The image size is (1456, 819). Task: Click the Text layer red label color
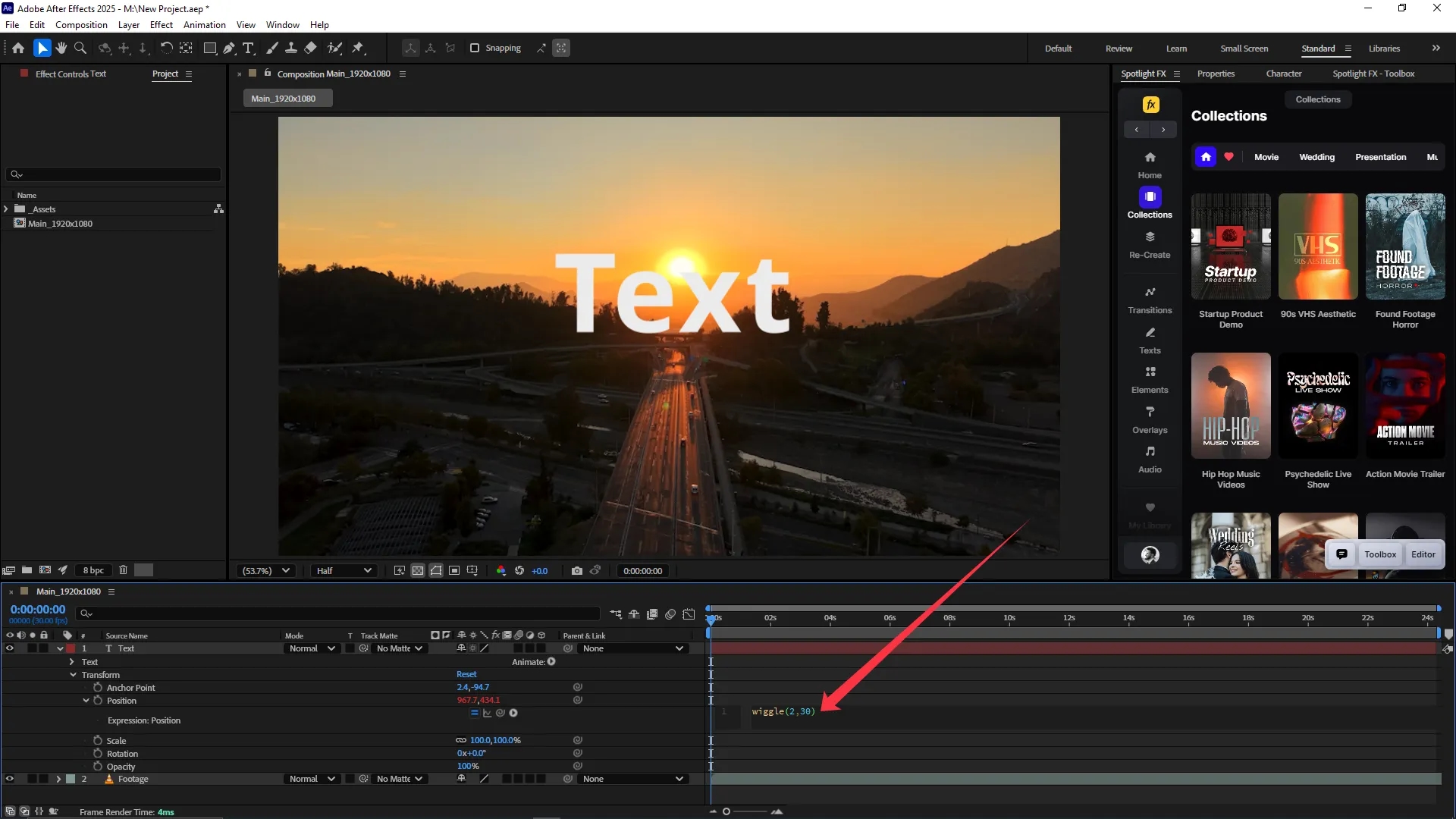71,648
